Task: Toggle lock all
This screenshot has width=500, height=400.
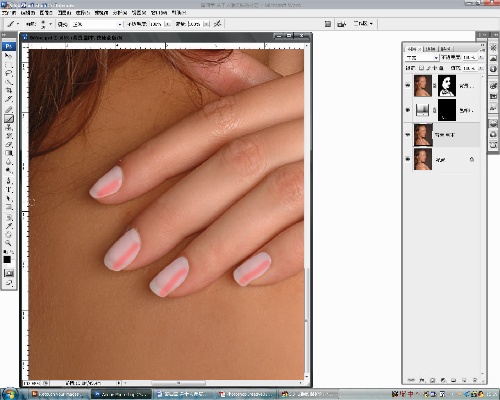Action: (x=441, y=68)
